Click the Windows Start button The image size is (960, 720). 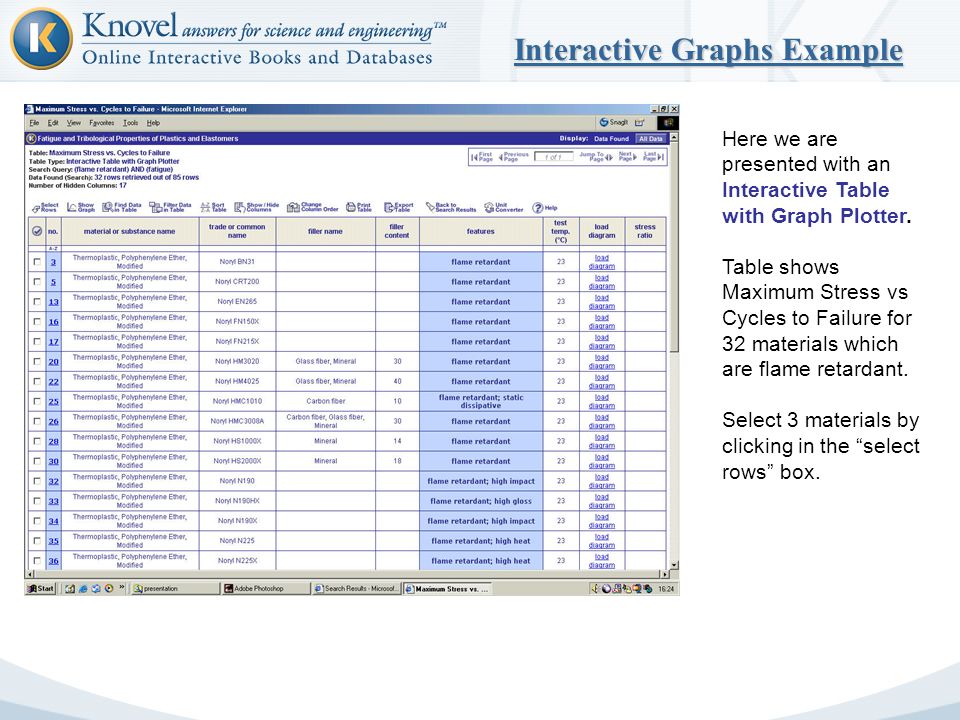coord(40,588)
